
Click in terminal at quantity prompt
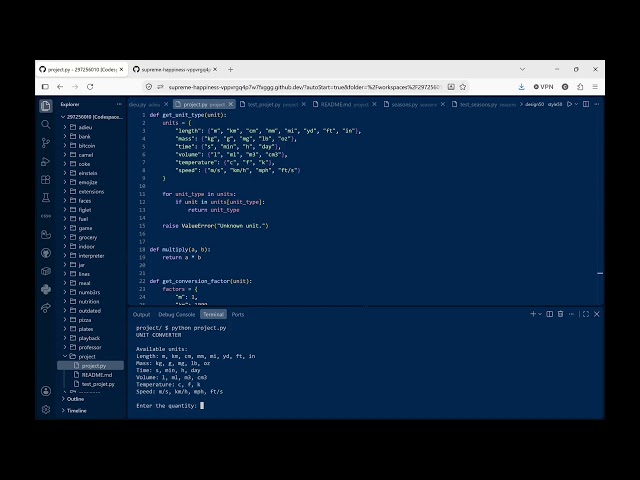pos(202,406)
